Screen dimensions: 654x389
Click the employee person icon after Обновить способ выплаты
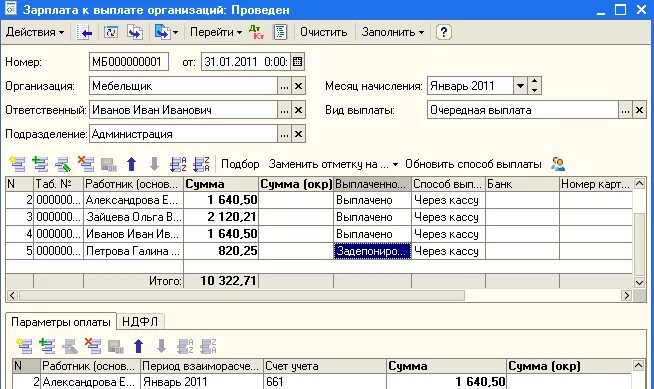pyautogui.click(x=558, y=164)
